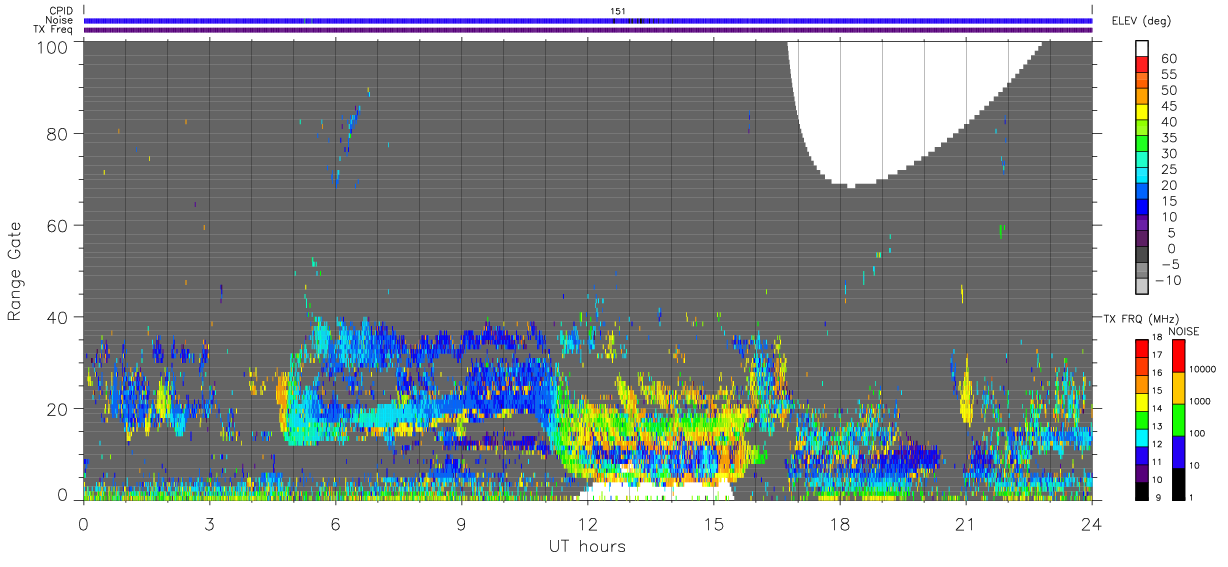Click the 13 tick on TX FRQ legend

(x=1158, y=427)
